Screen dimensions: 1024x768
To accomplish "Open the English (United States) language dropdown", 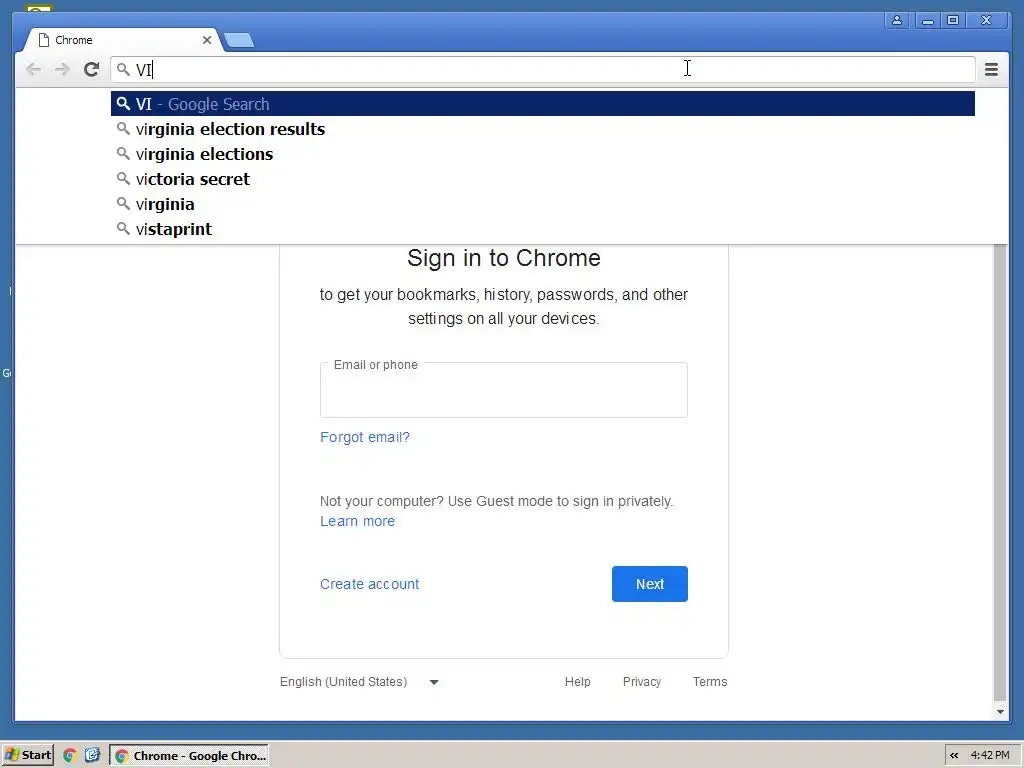I will click(359, 682).
